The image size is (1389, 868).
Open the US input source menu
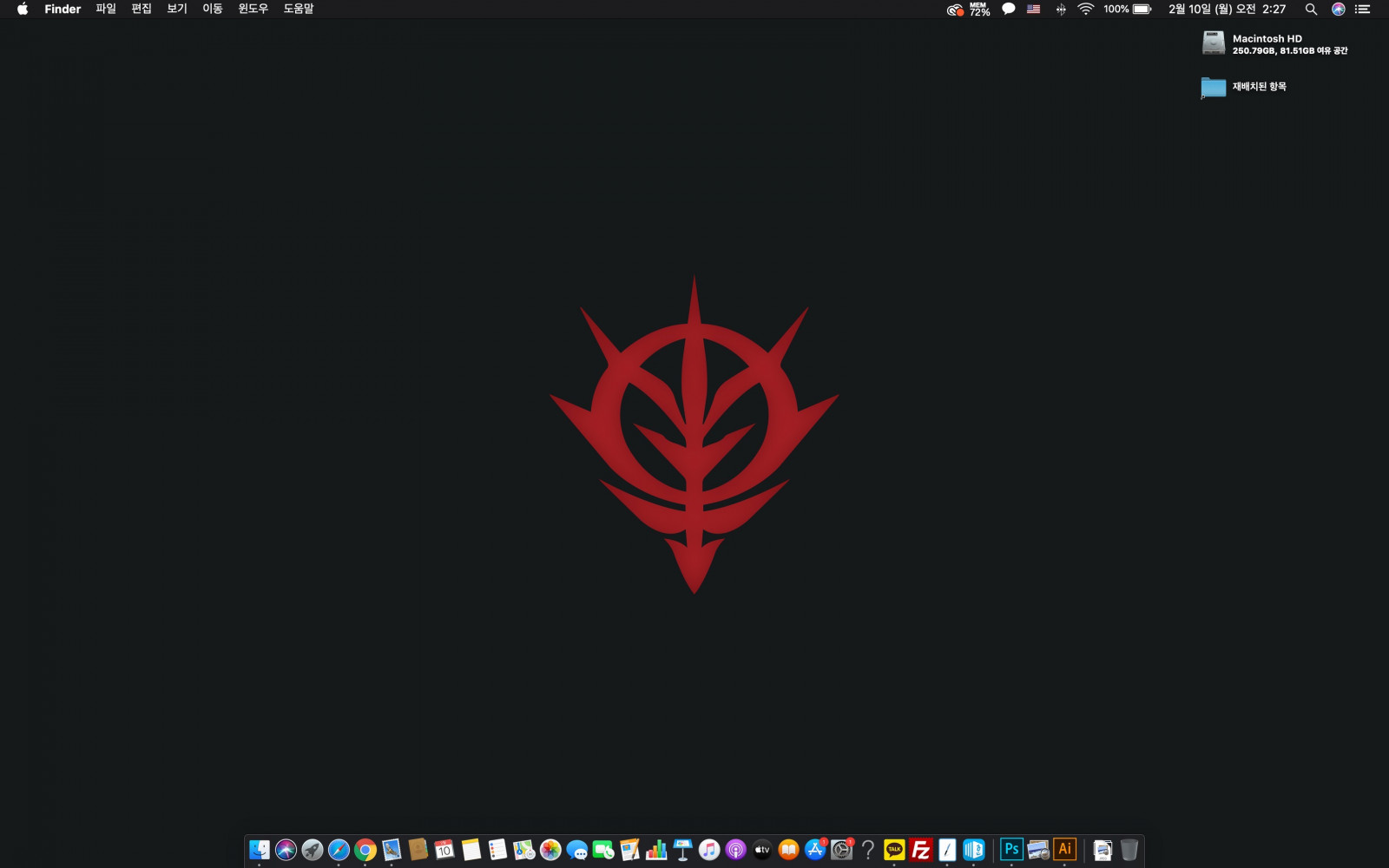1033,9
